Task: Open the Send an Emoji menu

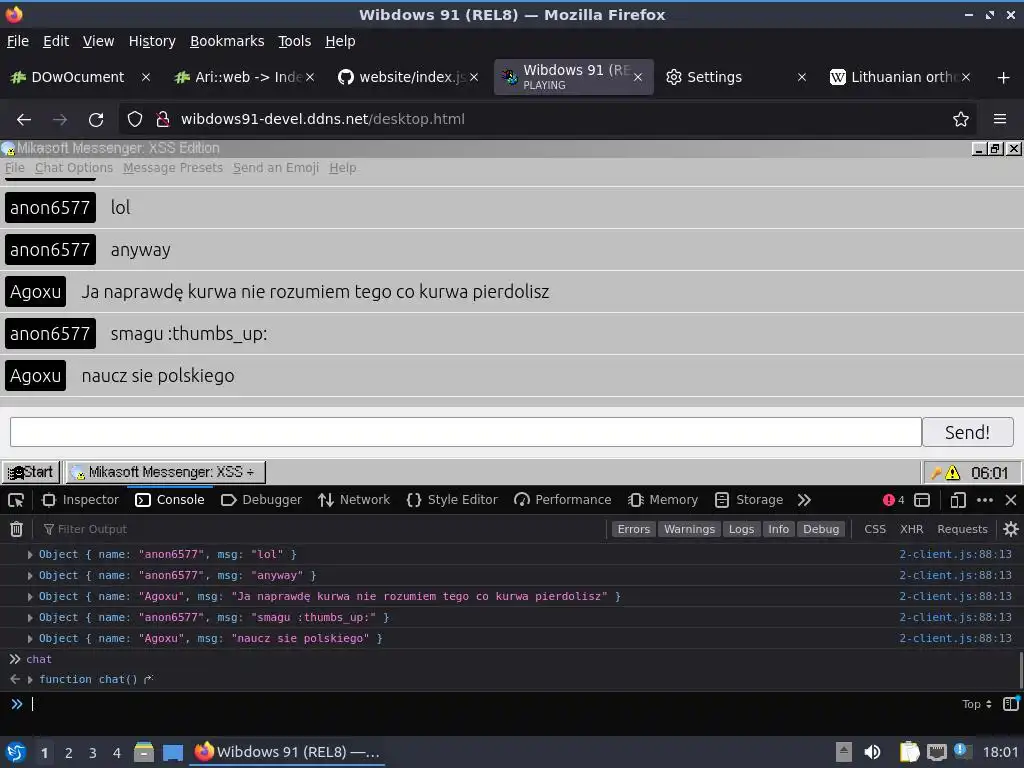Action: click(276, 168)
